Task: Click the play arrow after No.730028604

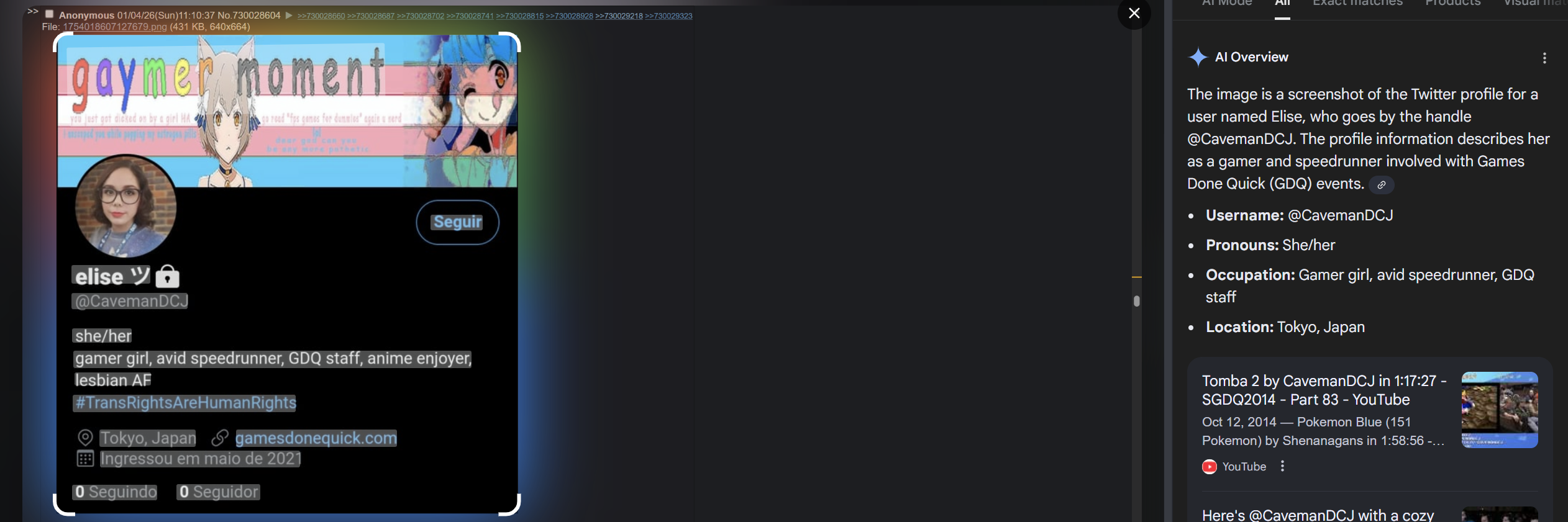Action: 289,16
